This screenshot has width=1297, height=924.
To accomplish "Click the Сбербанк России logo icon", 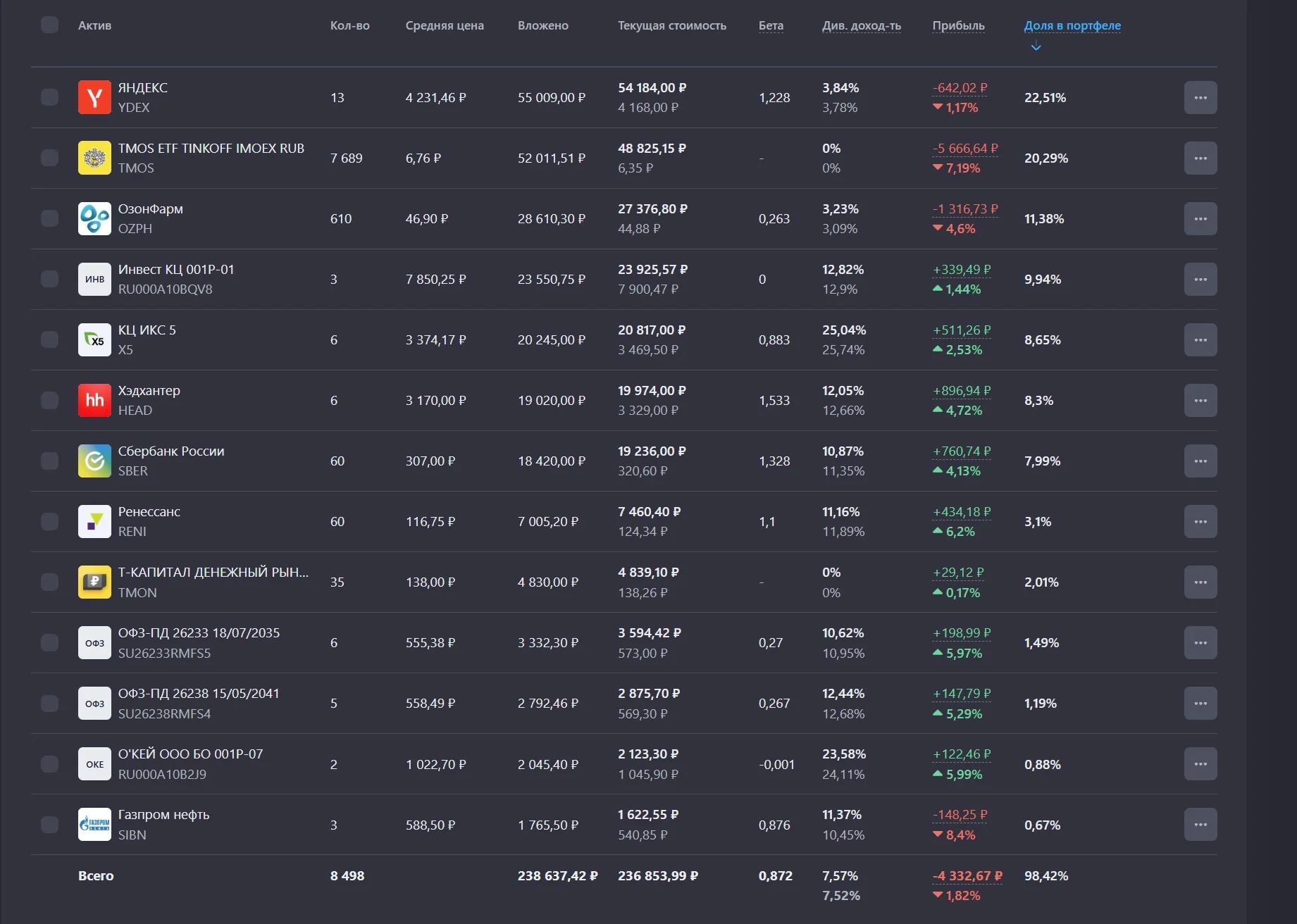I will pos(94,461).
